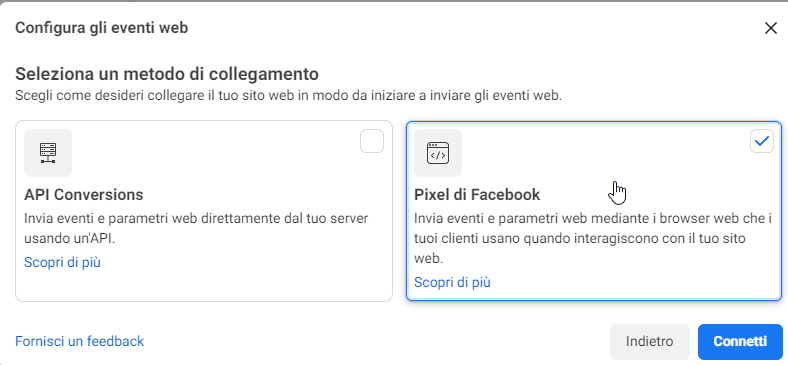This screenshot has width=788, height=365.
Task: Go back with the Indietro button
Action: click(649, 342)
